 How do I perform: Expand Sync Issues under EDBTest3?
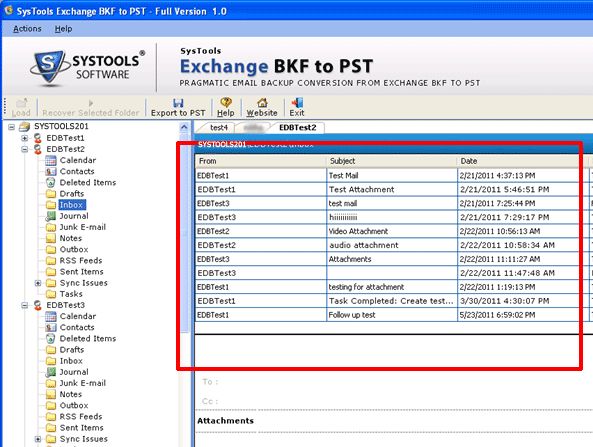(x=38, y=439)
